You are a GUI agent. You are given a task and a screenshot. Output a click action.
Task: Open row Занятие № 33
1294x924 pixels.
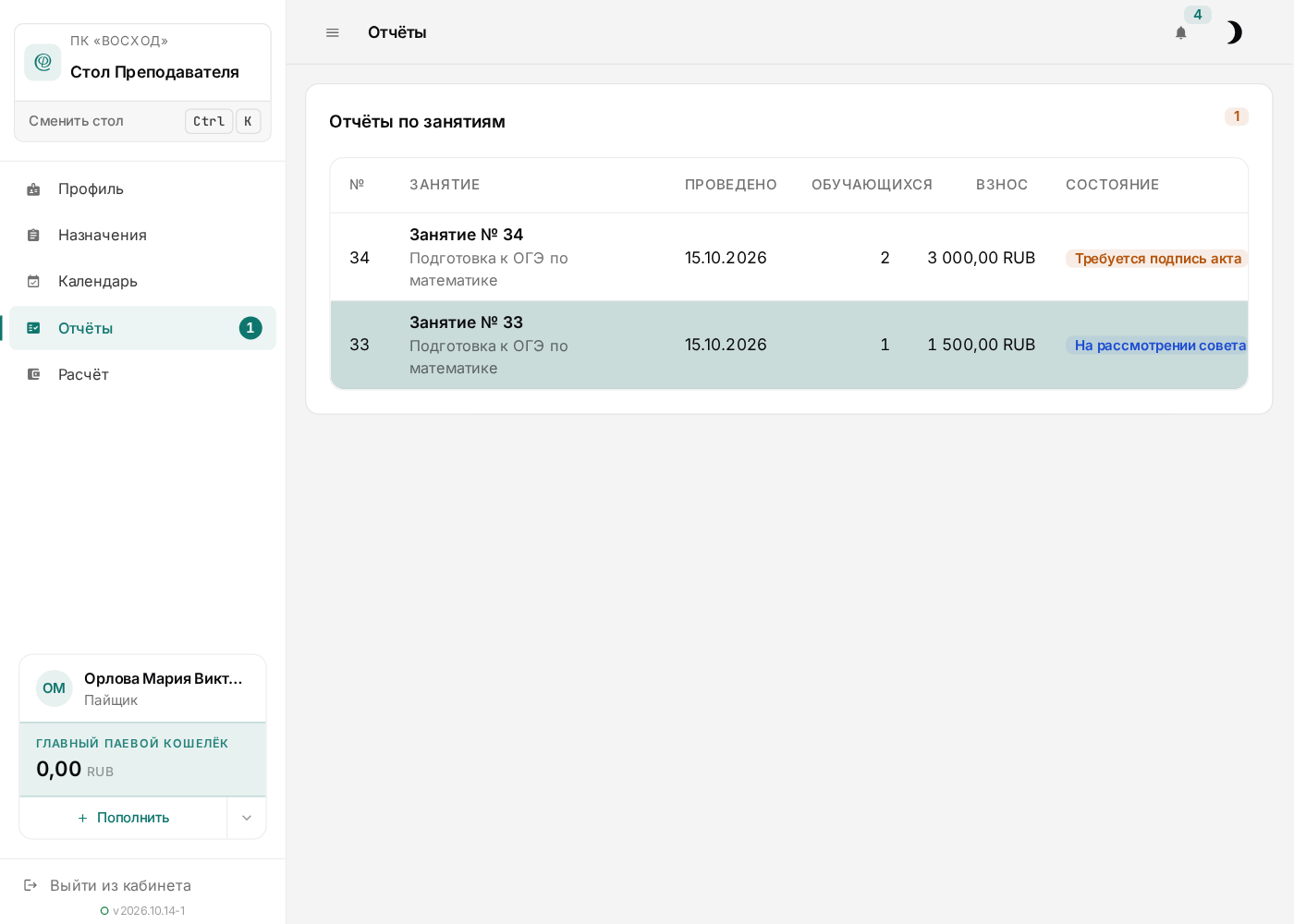(789, 345)
